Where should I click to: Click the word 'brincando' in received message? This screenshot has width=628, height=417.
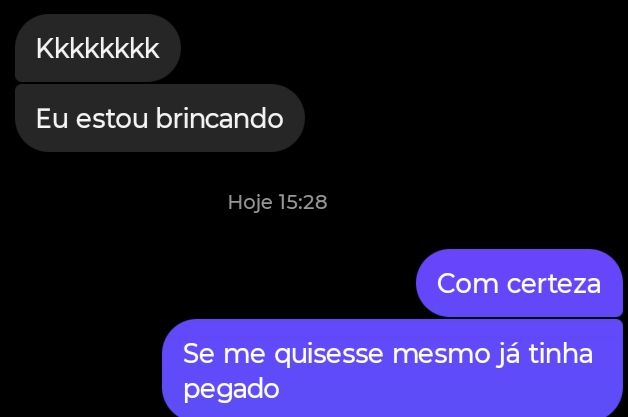pos(219,118)
